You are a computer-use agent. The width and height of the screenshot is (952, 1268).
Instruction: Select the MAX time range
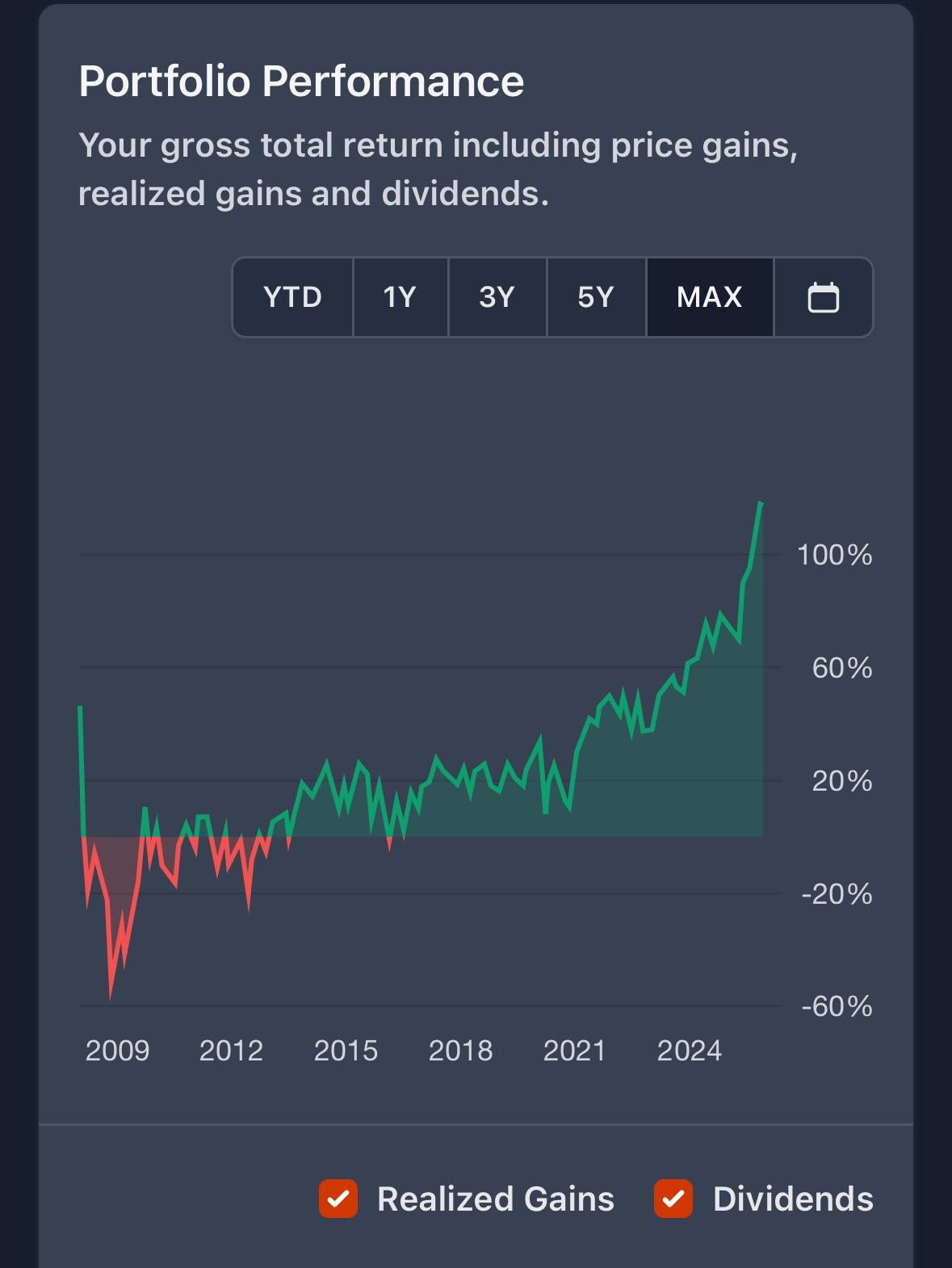pyautogui.click(x=709, y=297)
